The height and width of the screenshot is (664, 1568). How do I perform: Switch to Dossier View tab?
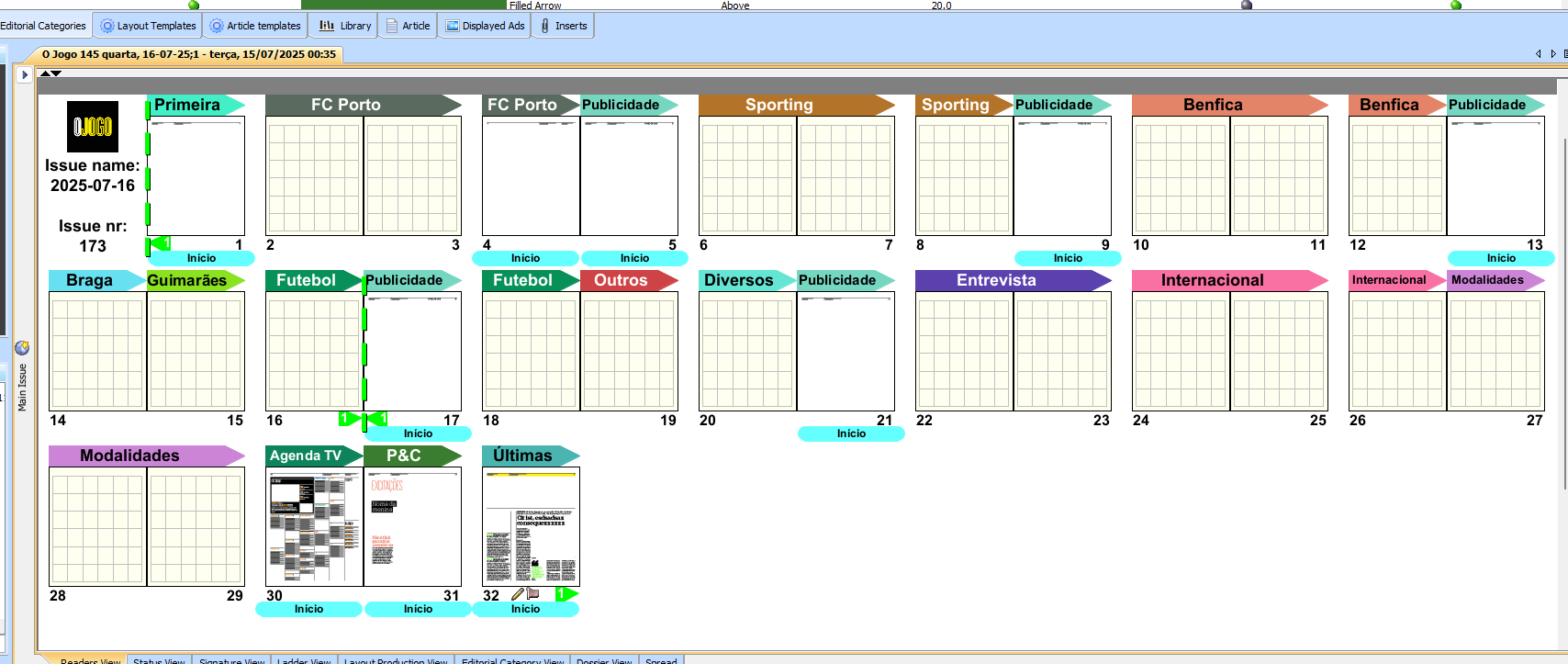tap(604, 659)
